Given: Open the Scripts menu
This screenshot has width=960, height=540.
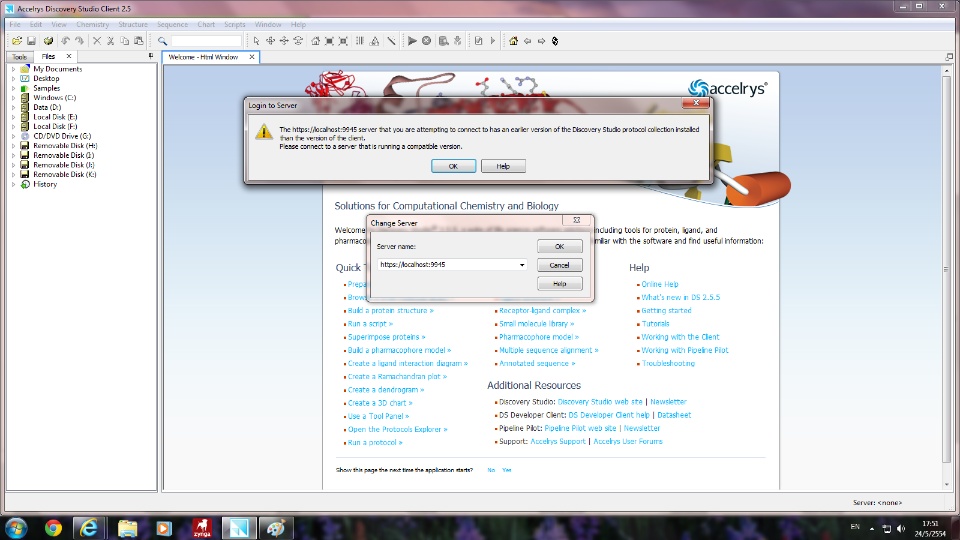Looking at the screenshot, I should coord(234,24).
